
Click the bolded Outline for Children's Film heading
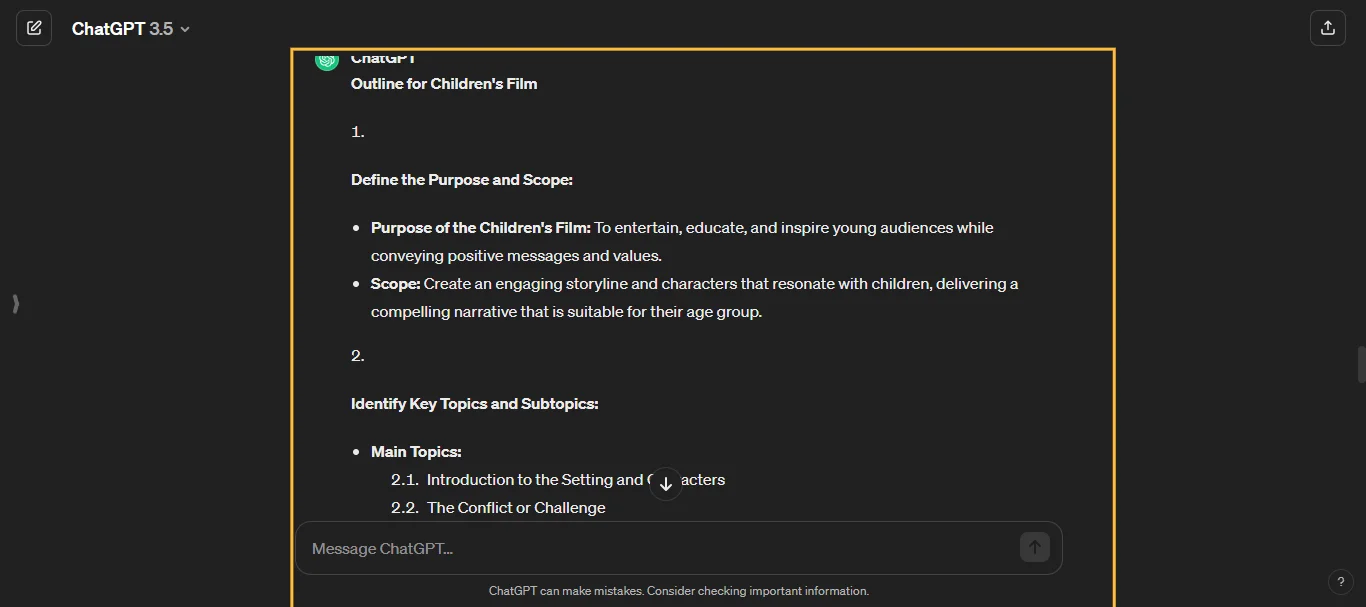tap(444, 84)
